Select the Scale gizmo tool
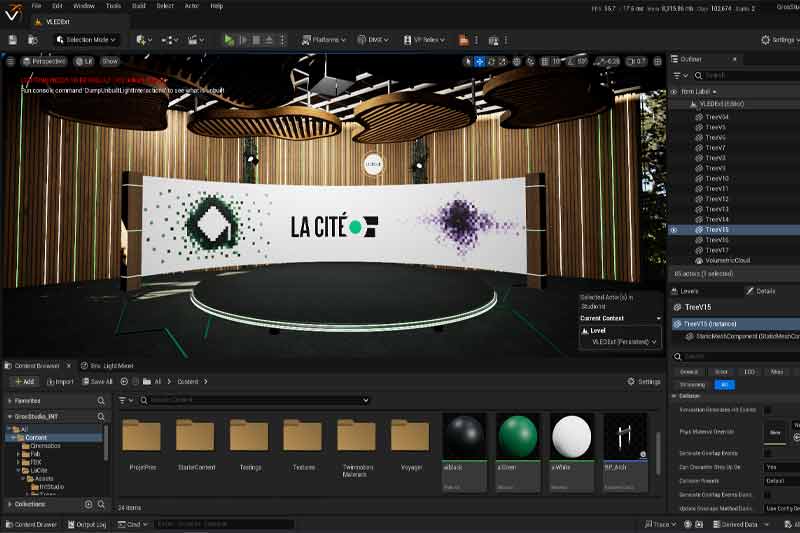This screenshot has height=533, width=800. (x=503, y=61)
